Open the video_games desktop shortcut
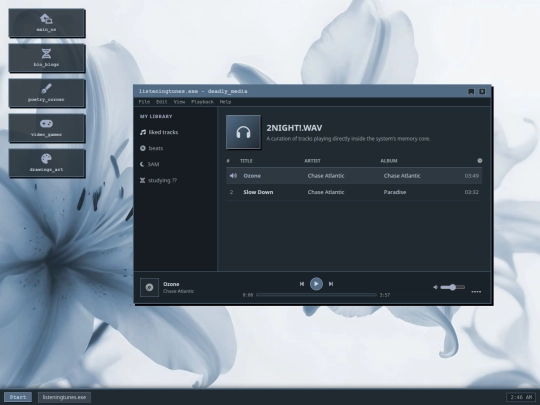This screenshot has width=540, height=405. pos(47,128)
